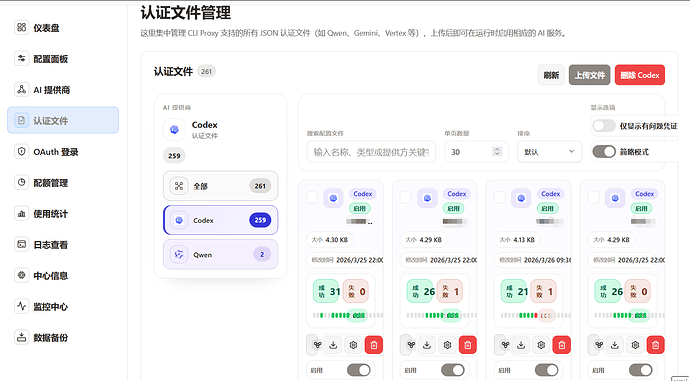Click the 大小 4.30 KB size label

click(330, 240)
